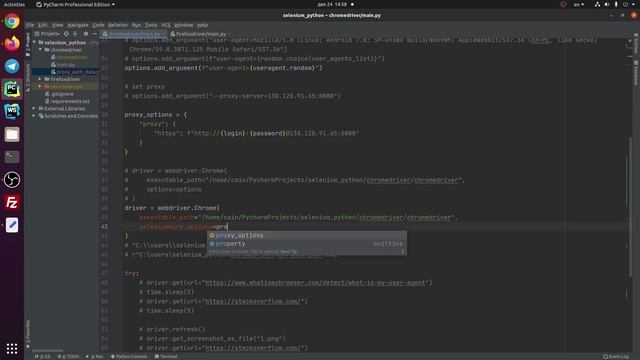Open the Run tool window
The image size is (640, 360).
94,356
